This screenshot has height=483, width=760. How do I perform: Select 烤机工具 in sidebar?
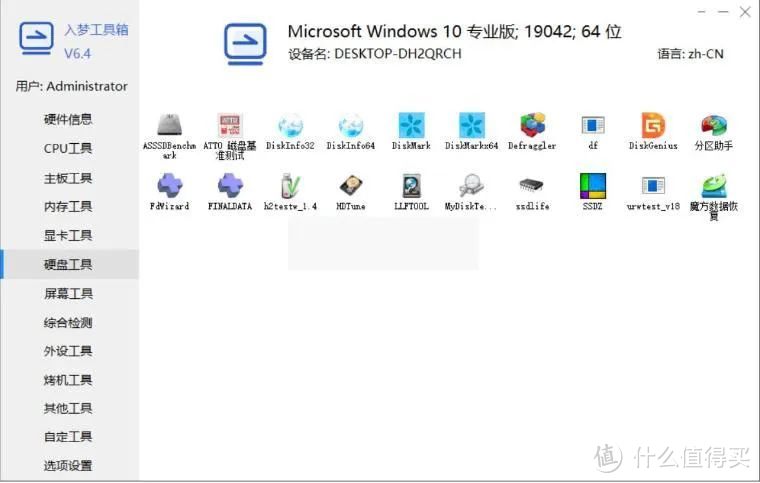click(68, 380)
